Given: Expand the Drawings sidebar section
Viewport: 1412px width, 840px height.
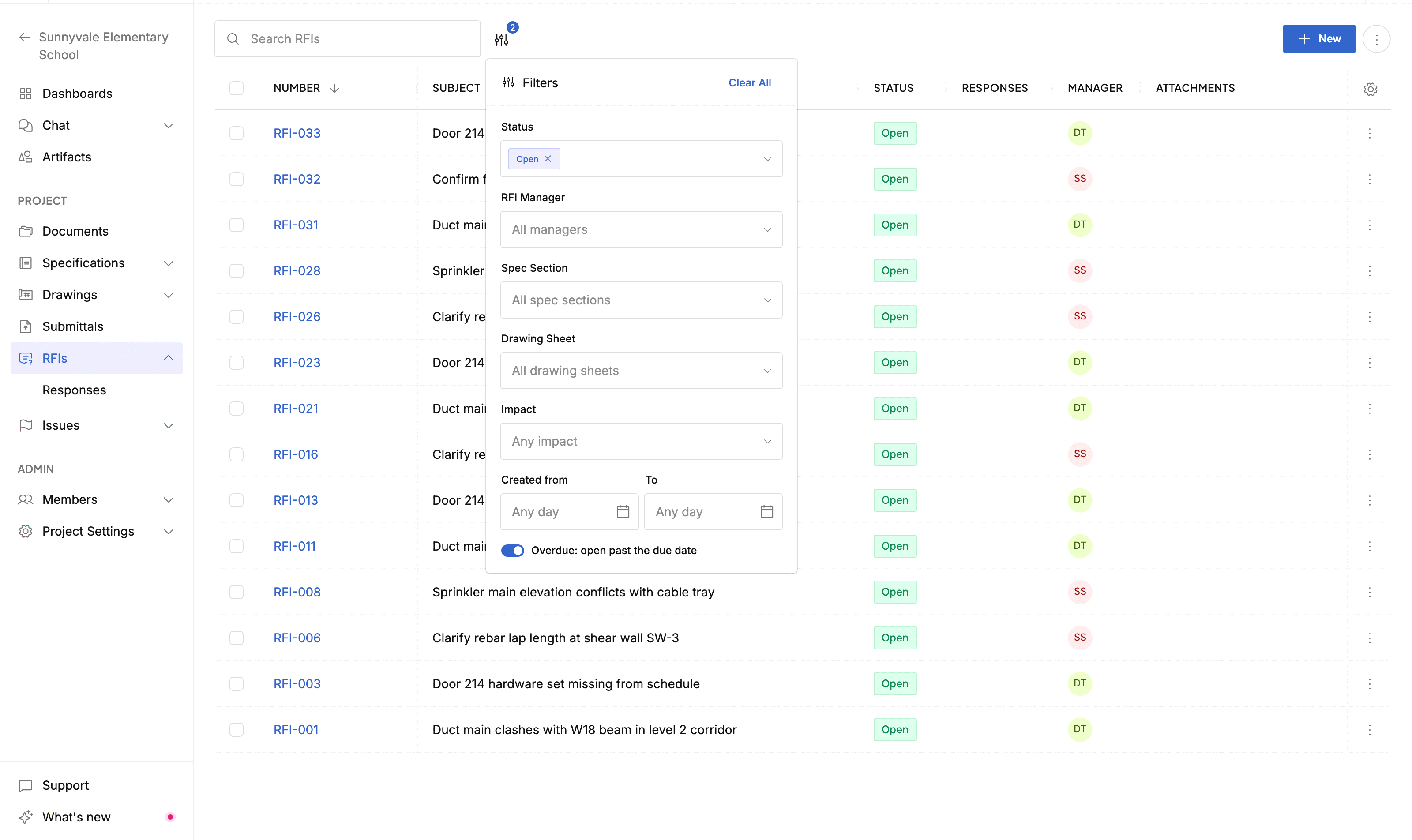Looking at the screenshot, I should [x=168, y=295].
